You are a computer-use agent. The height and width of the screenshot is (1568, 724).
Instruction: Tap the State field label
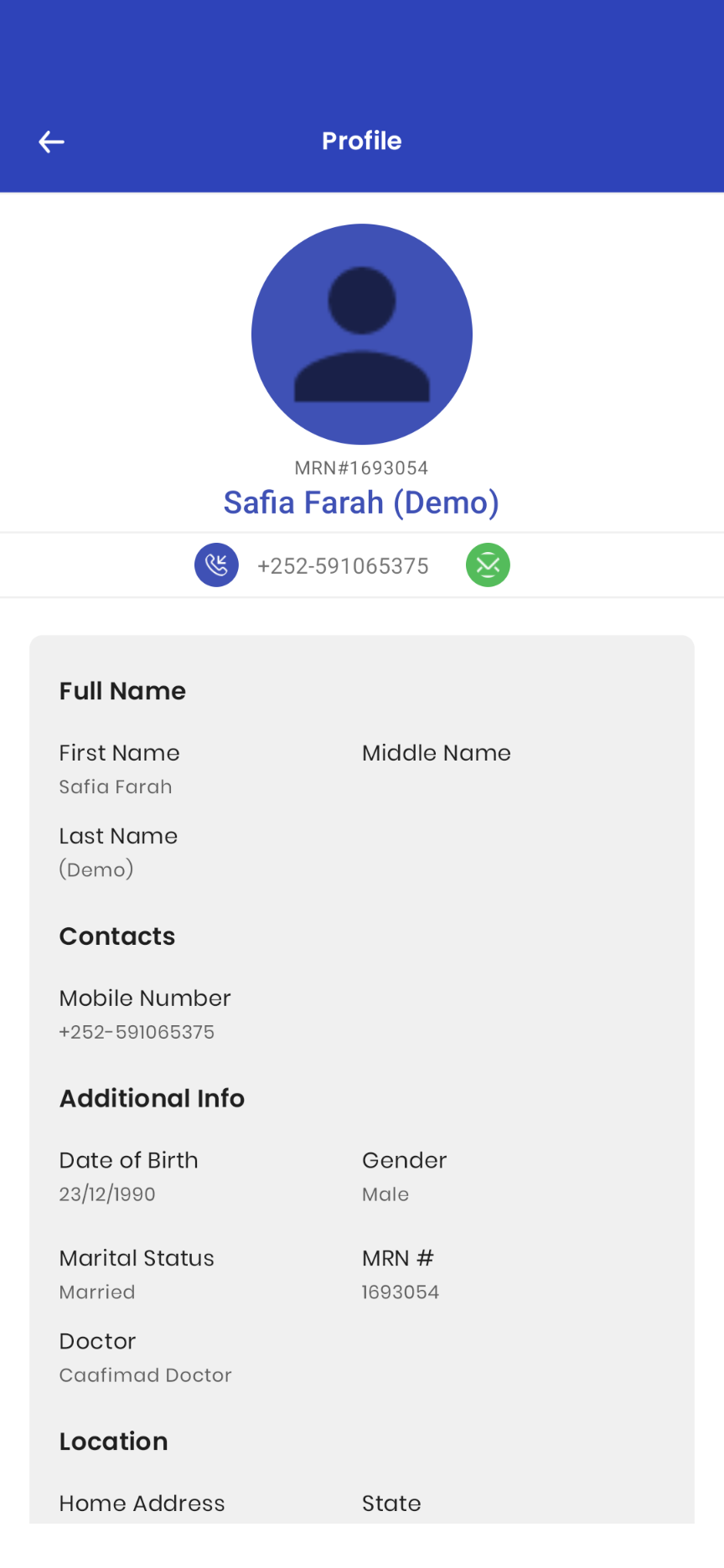[391, 1504]
